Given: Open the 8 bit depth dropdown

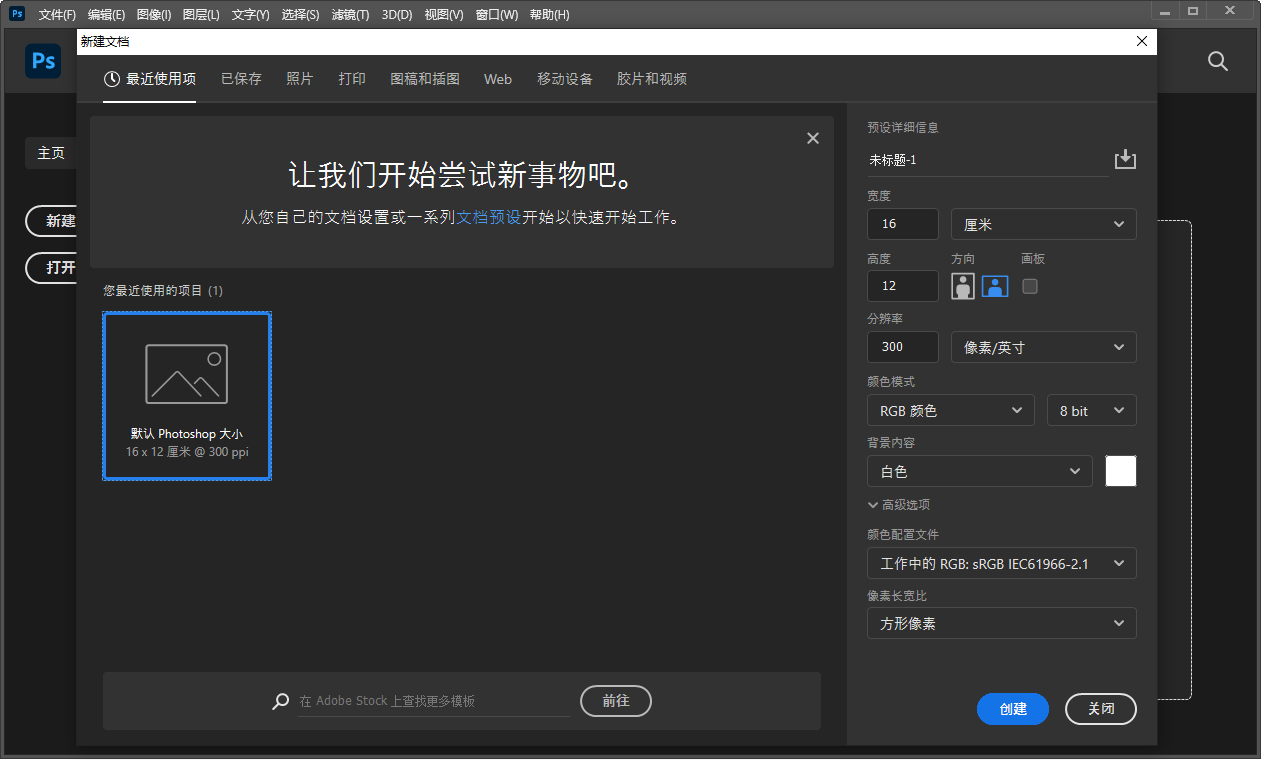Looking at the screenshot, I should [x=1091, y=410].
